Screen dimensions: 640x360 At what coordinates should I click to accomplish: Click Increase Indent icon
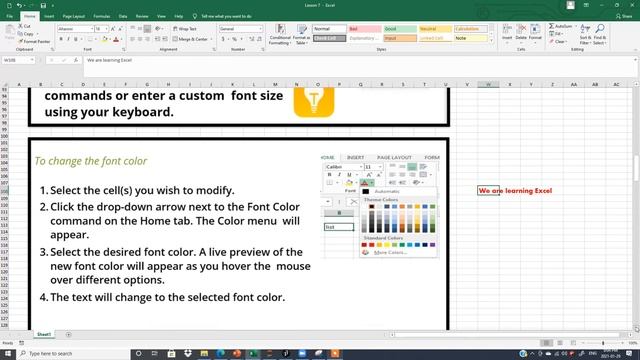pyautogui.click(x=165, y=39)
